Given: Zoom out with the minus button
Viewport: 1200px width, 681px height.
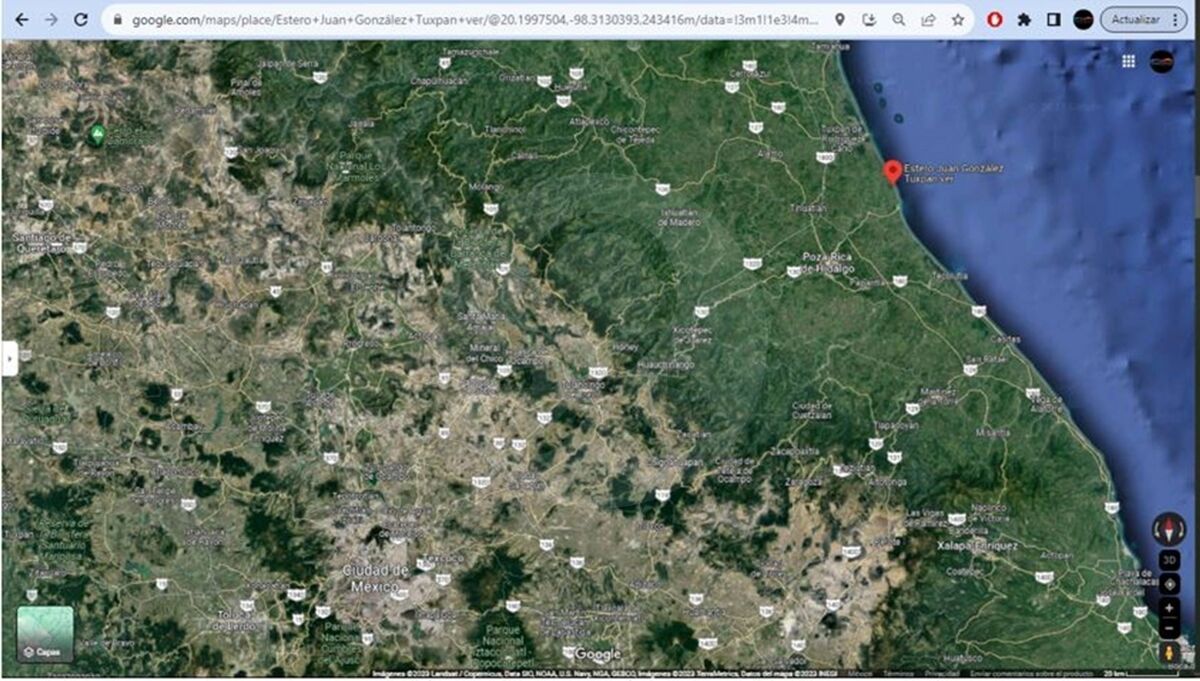Looking at the screenshot, I should pos(1168,627).
